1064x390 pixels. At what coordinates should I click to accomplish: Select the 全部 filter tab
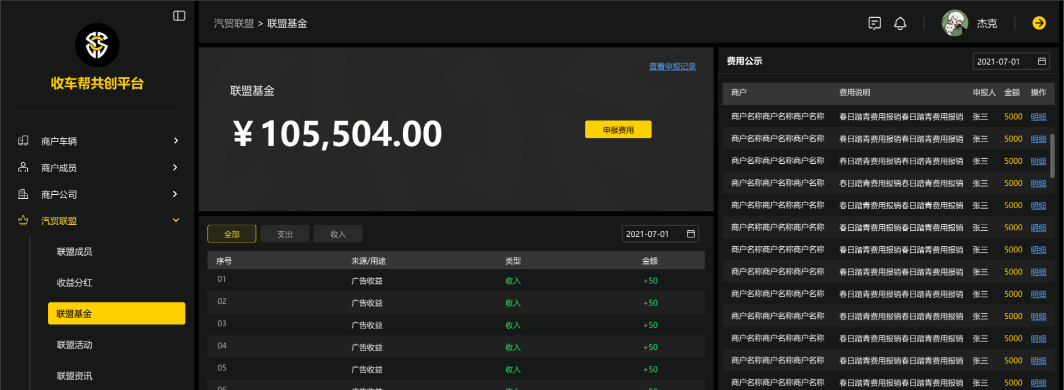[231, 234]
